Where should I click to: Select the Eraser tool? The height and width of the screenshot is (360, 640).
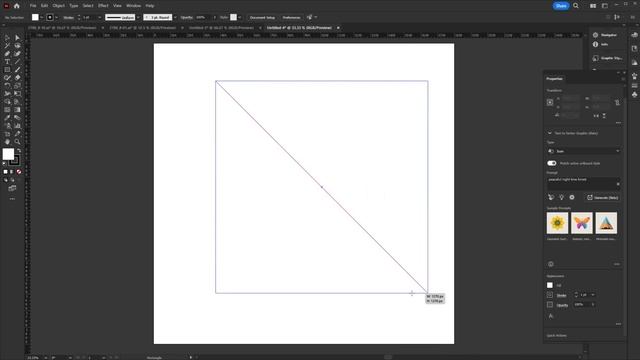pyautogui.click(x=17, y=78)
